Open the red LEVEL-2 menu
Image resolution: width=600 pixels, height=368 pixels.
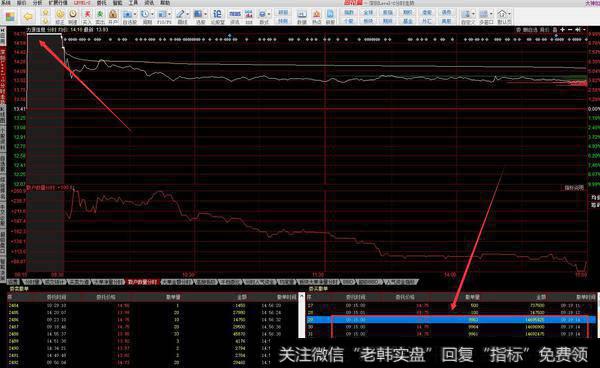(x=82, y=3)
